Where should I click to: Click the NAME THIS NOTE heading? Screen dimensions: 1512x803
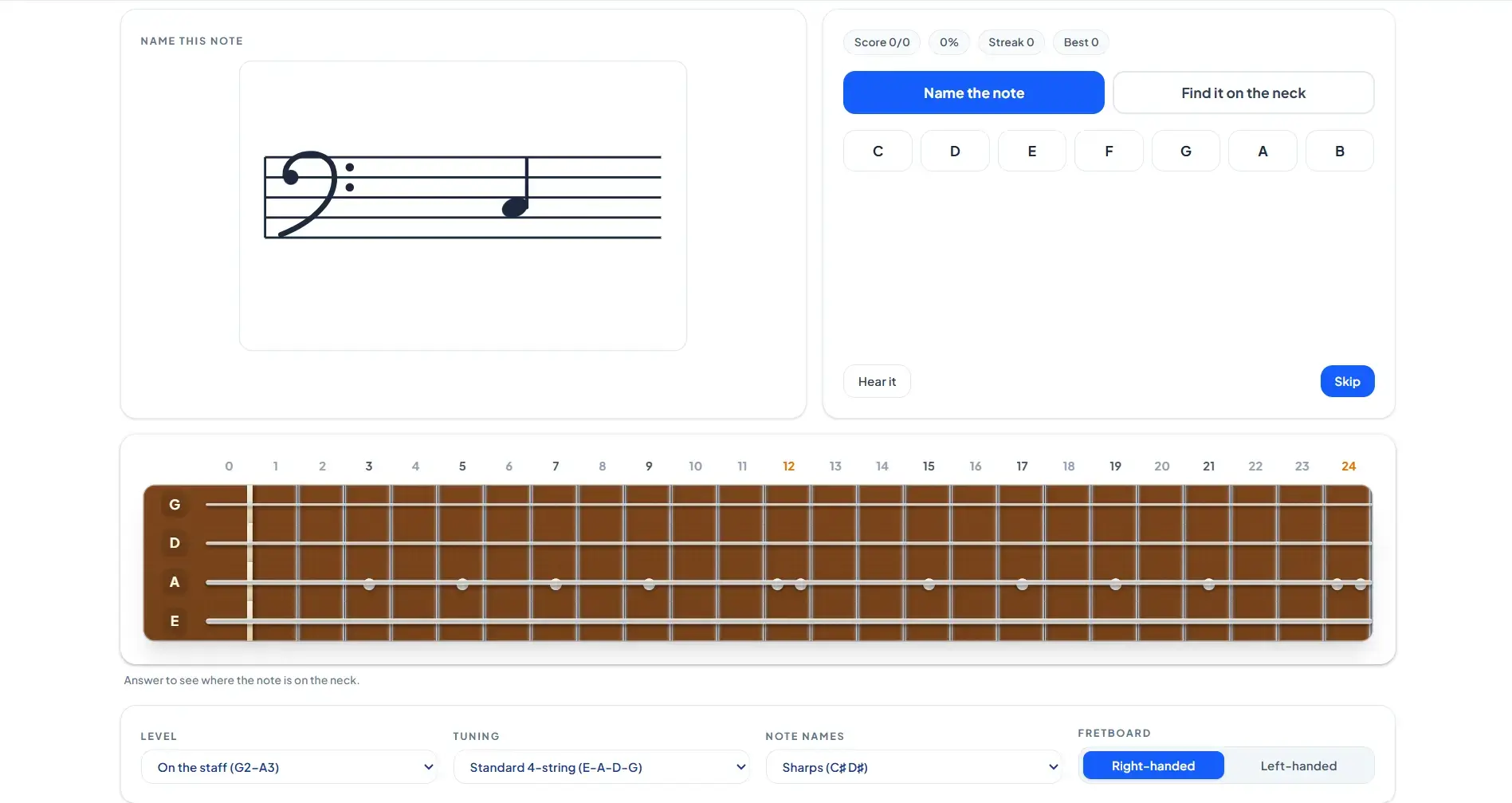[x=191, y=41]
